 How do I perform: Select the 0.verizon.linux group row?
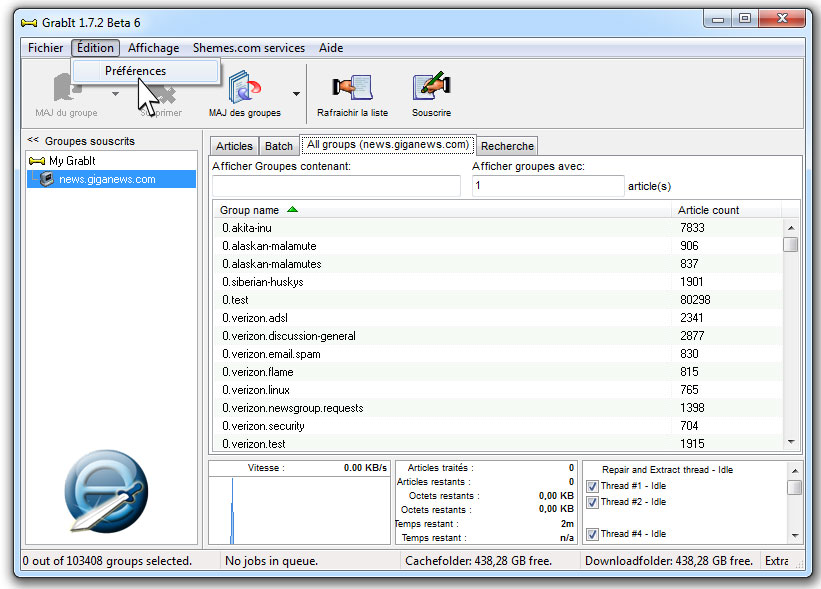[498, 390]
